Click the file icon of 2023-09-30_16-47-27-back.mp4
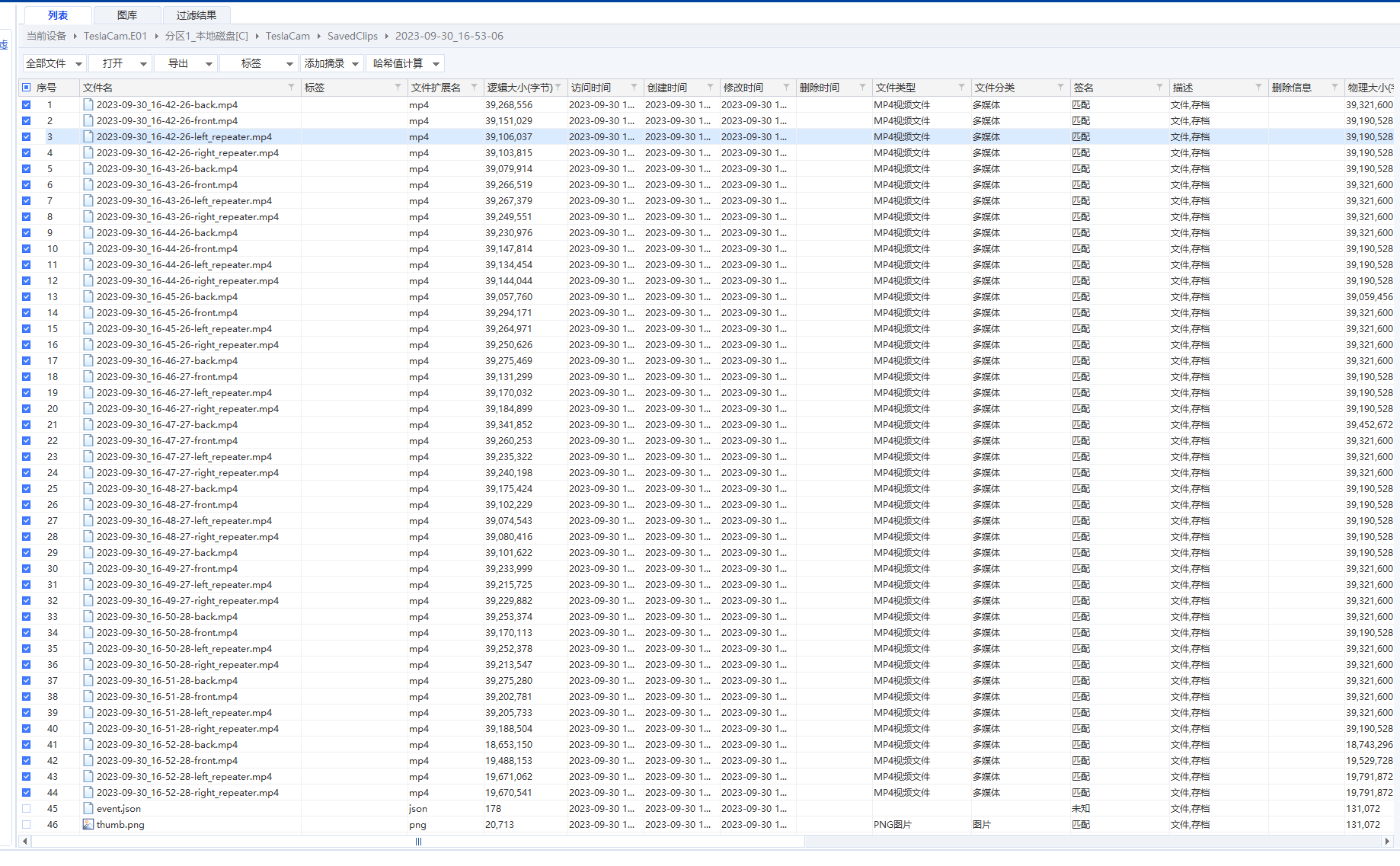Image resolution: width=1400 pixels, height=866 pixels. pos(88,424)
